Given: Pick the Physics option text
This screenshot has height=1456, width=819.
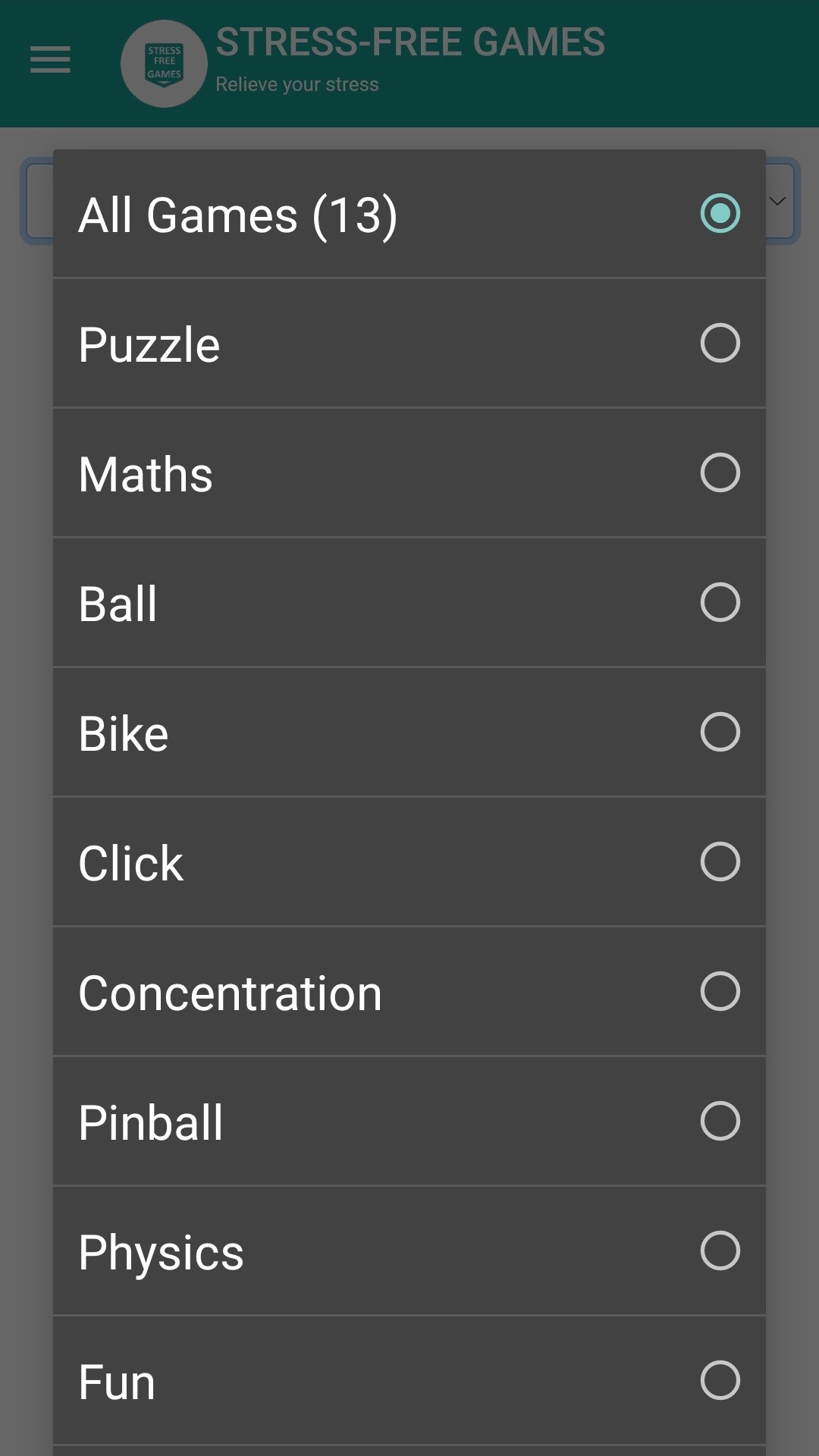Looking at the screenshot, I should (x=161, y=1253).
